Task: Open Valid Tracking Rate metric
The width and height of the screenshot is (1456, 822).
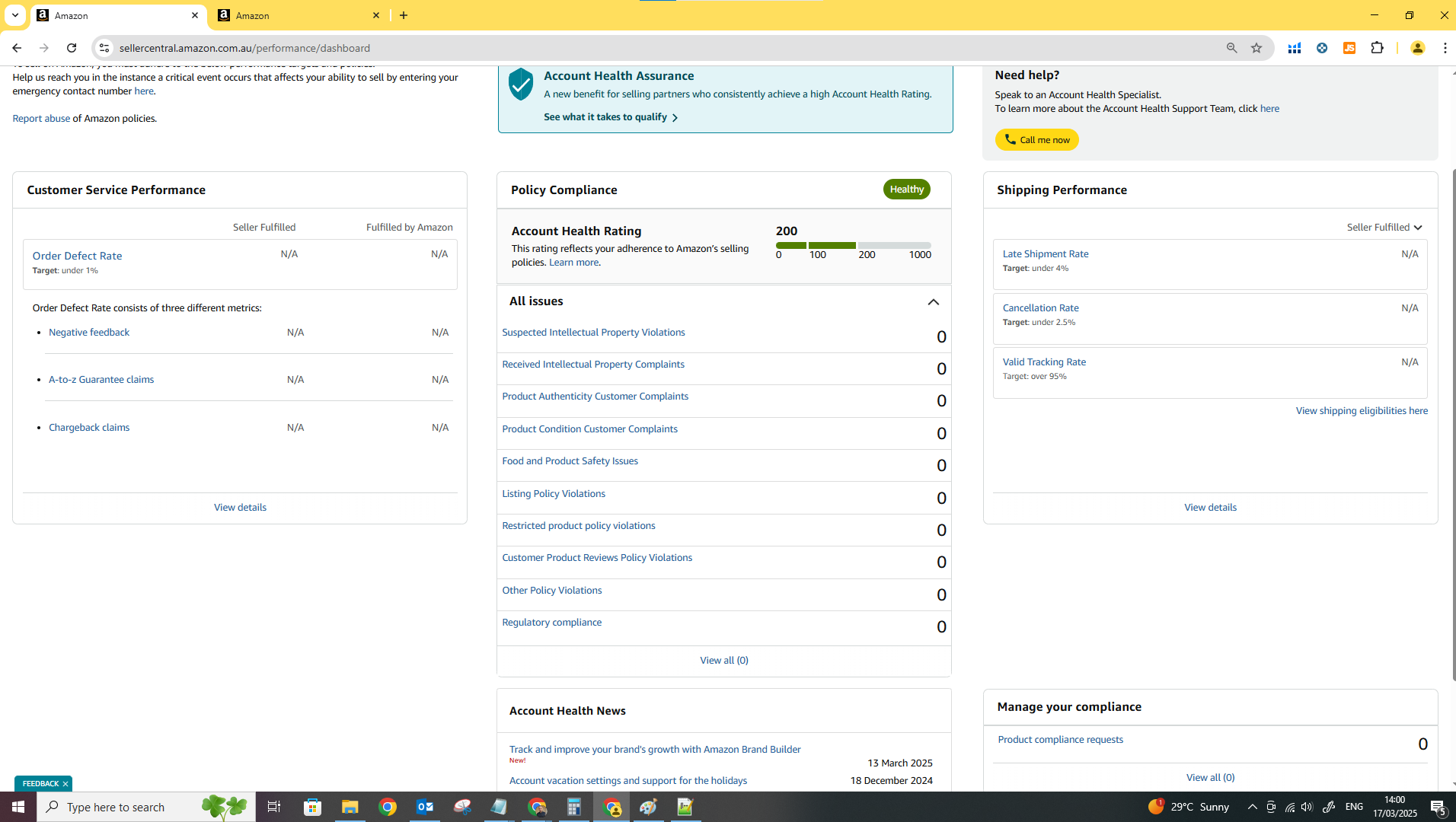Action: click(1044, 362)
